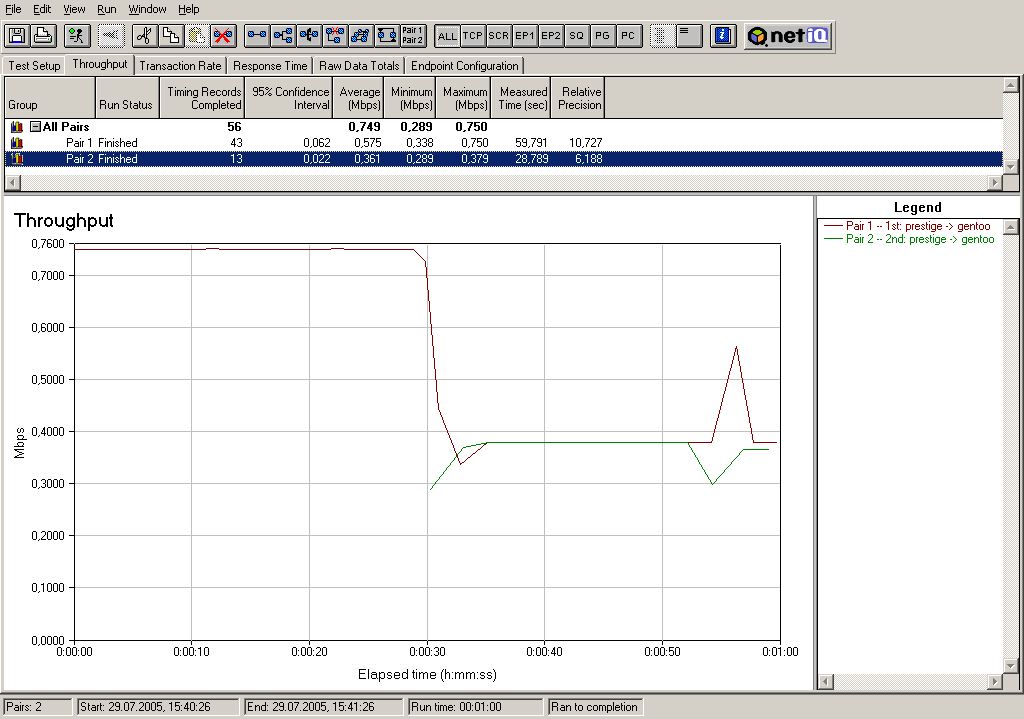1024x719 pixels.
Task: Click the third blue endpoint pair icon
Action: click(x=309, y=35)
